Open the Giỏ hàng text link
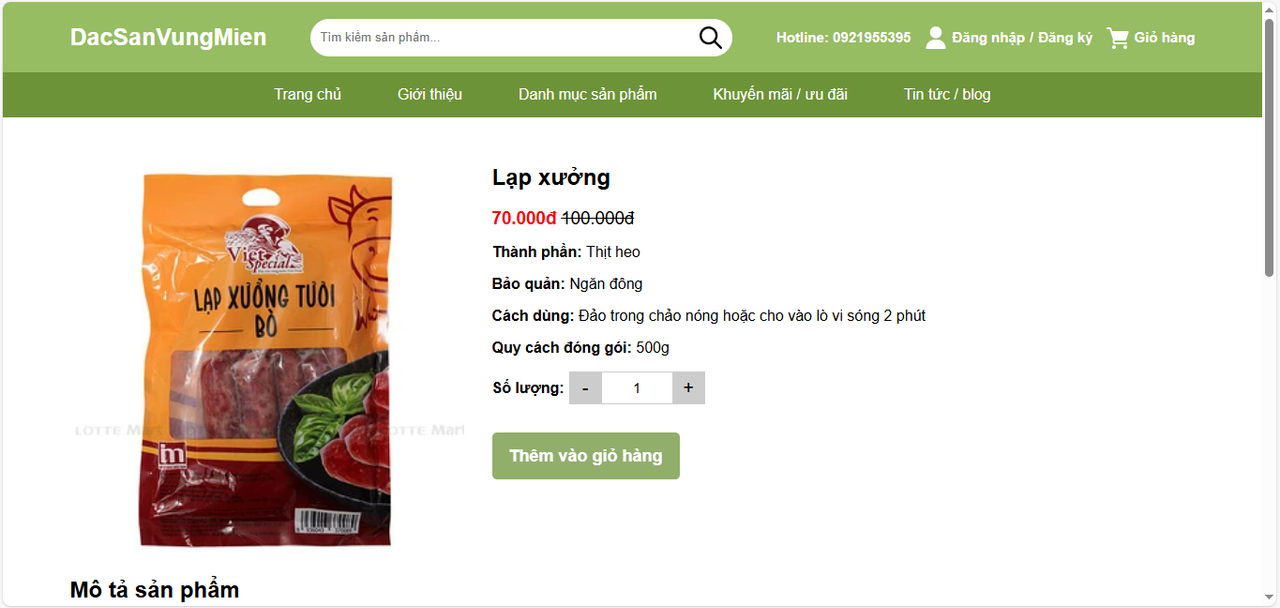This screenshot has height=608, width=1280. 1164,38
